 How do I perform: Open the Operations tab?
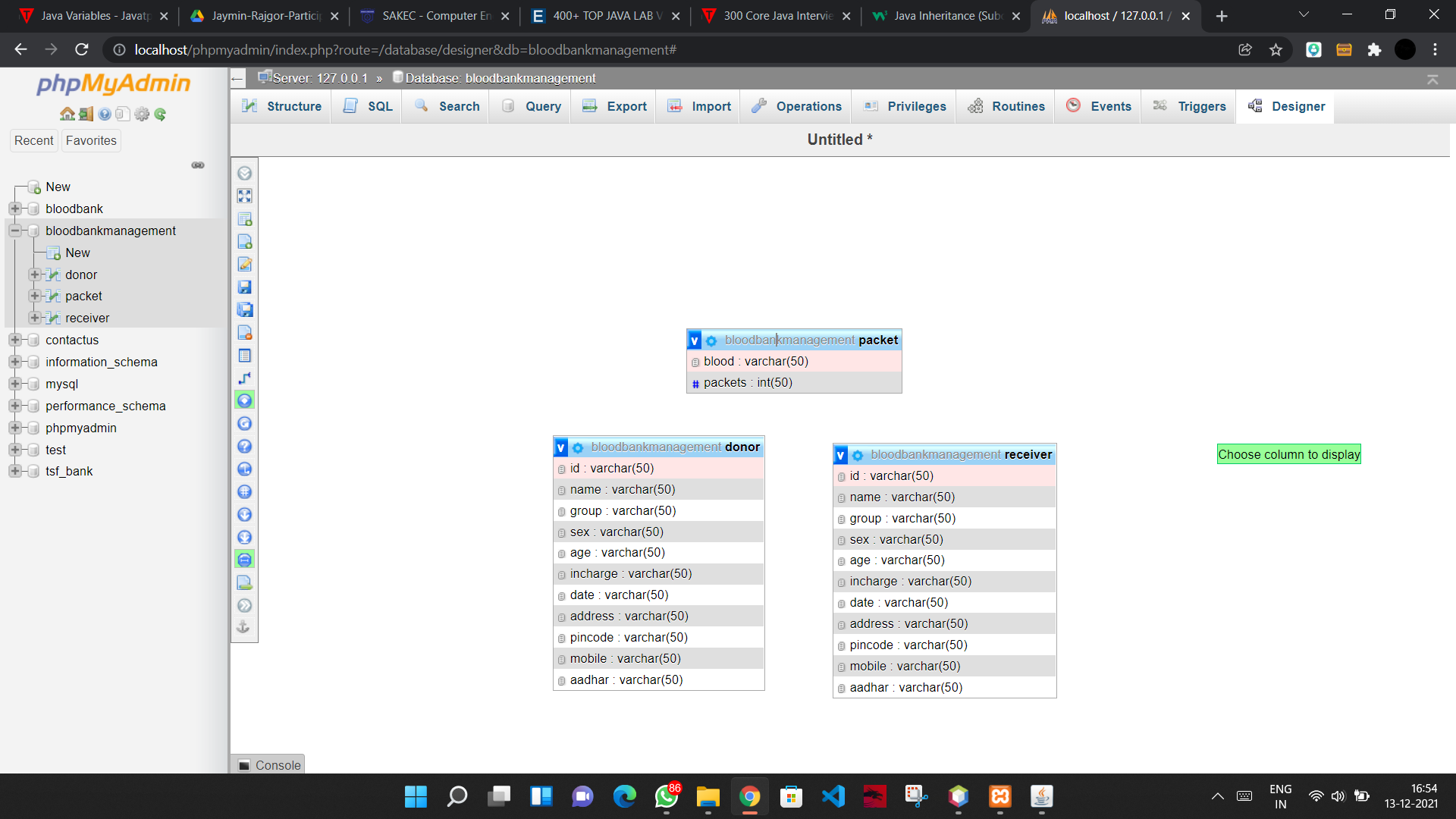pyautogui.click(x=795, y=106)
